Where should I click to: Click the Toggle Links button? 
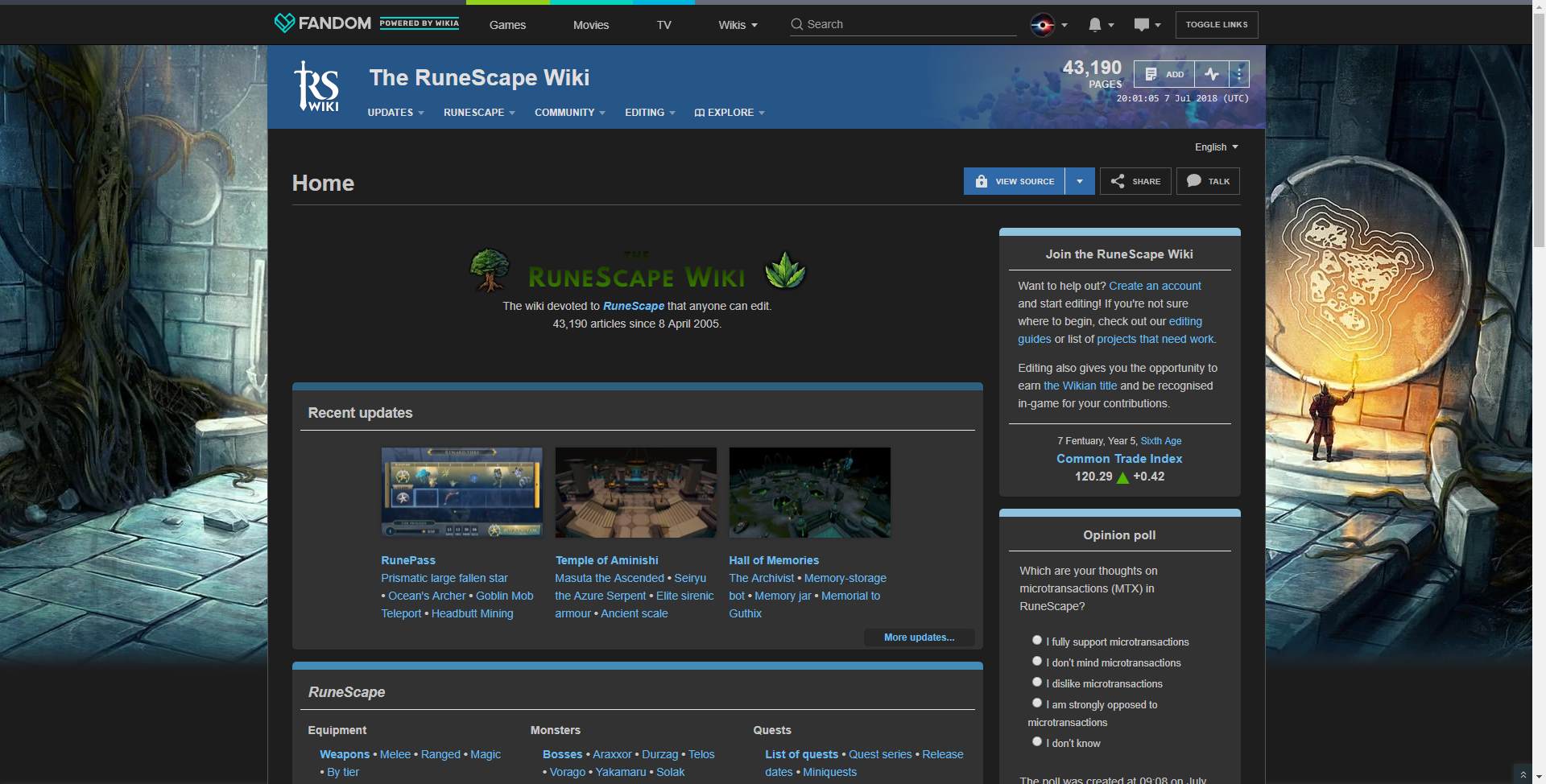click(x=1217, y=25)
